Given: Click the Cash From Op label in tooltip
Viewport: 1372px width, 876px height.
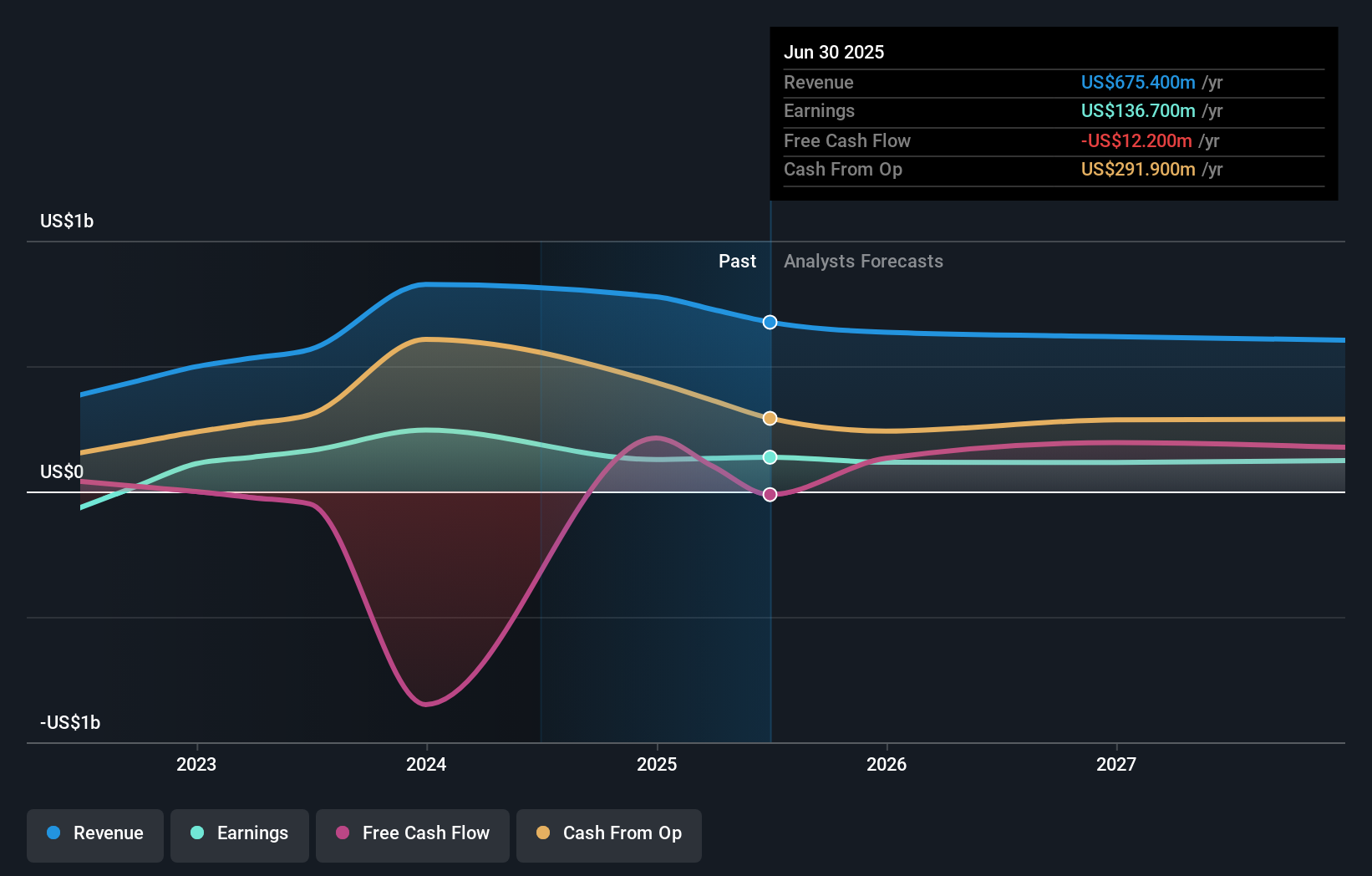Looking at the screenshot, I should tap(843, 169).
